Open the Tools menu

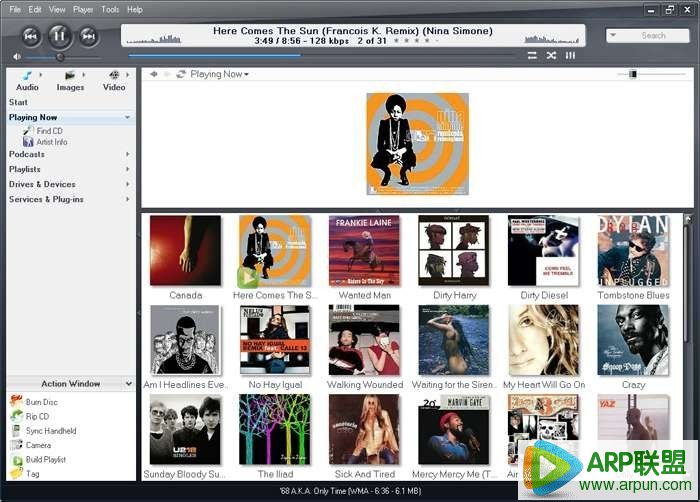tap(110, 9)
